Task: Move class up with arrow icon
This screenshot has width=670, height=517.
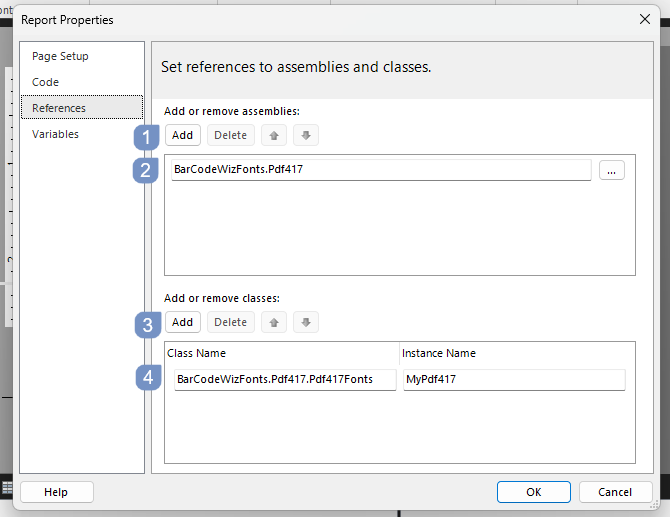Action: (274, 322)
